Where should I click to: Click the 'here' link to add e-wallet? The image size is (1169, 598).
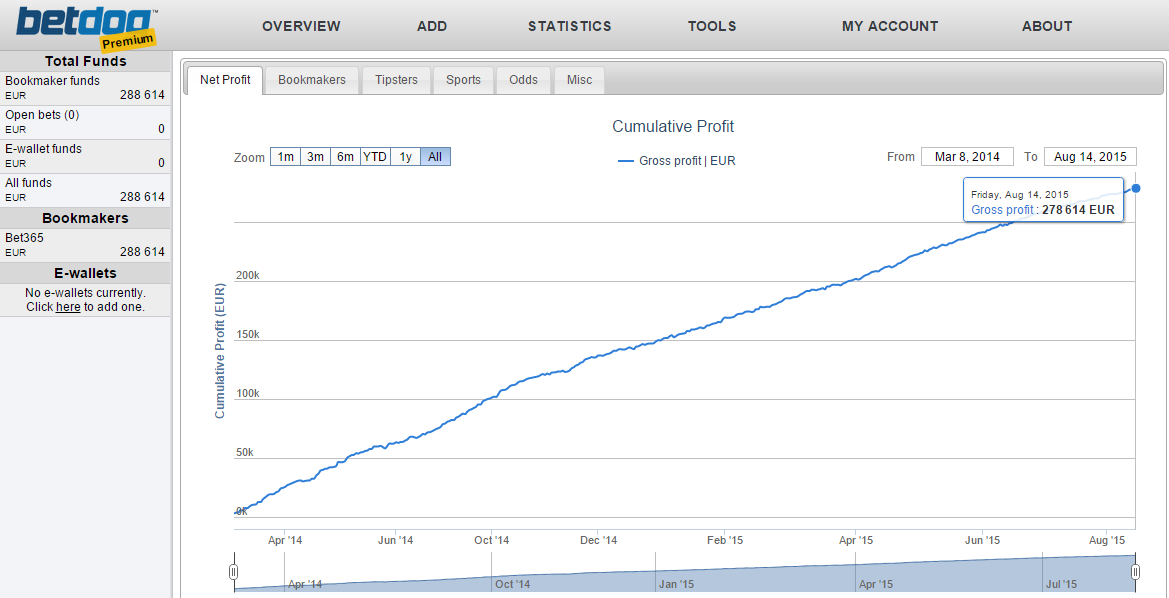(68, 306)
